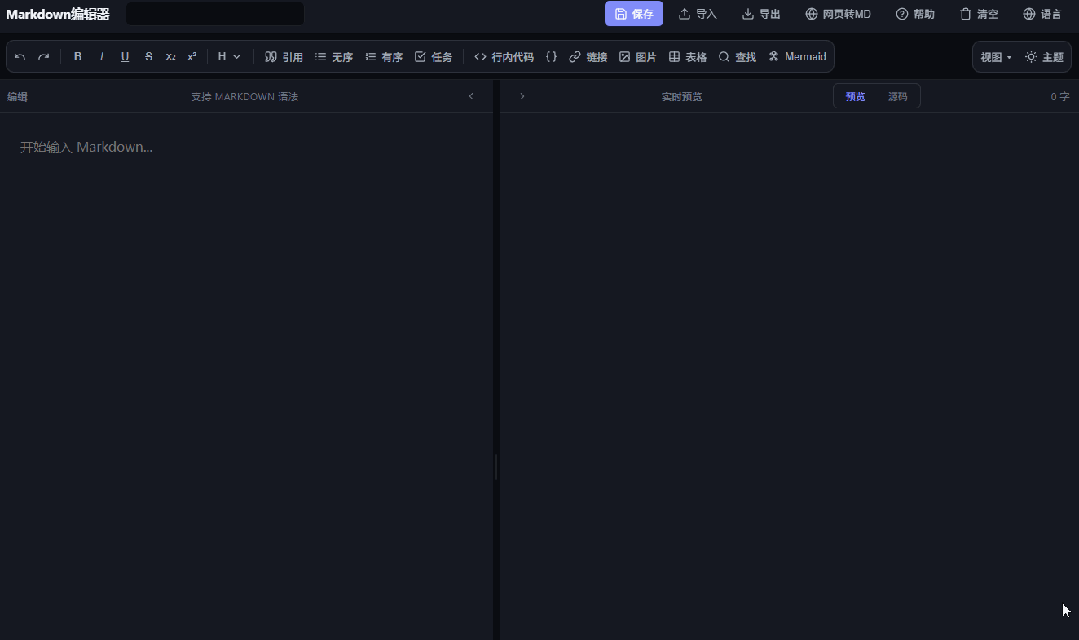
Task: Insert a code block with braces icon
Action: coord(551,56)
